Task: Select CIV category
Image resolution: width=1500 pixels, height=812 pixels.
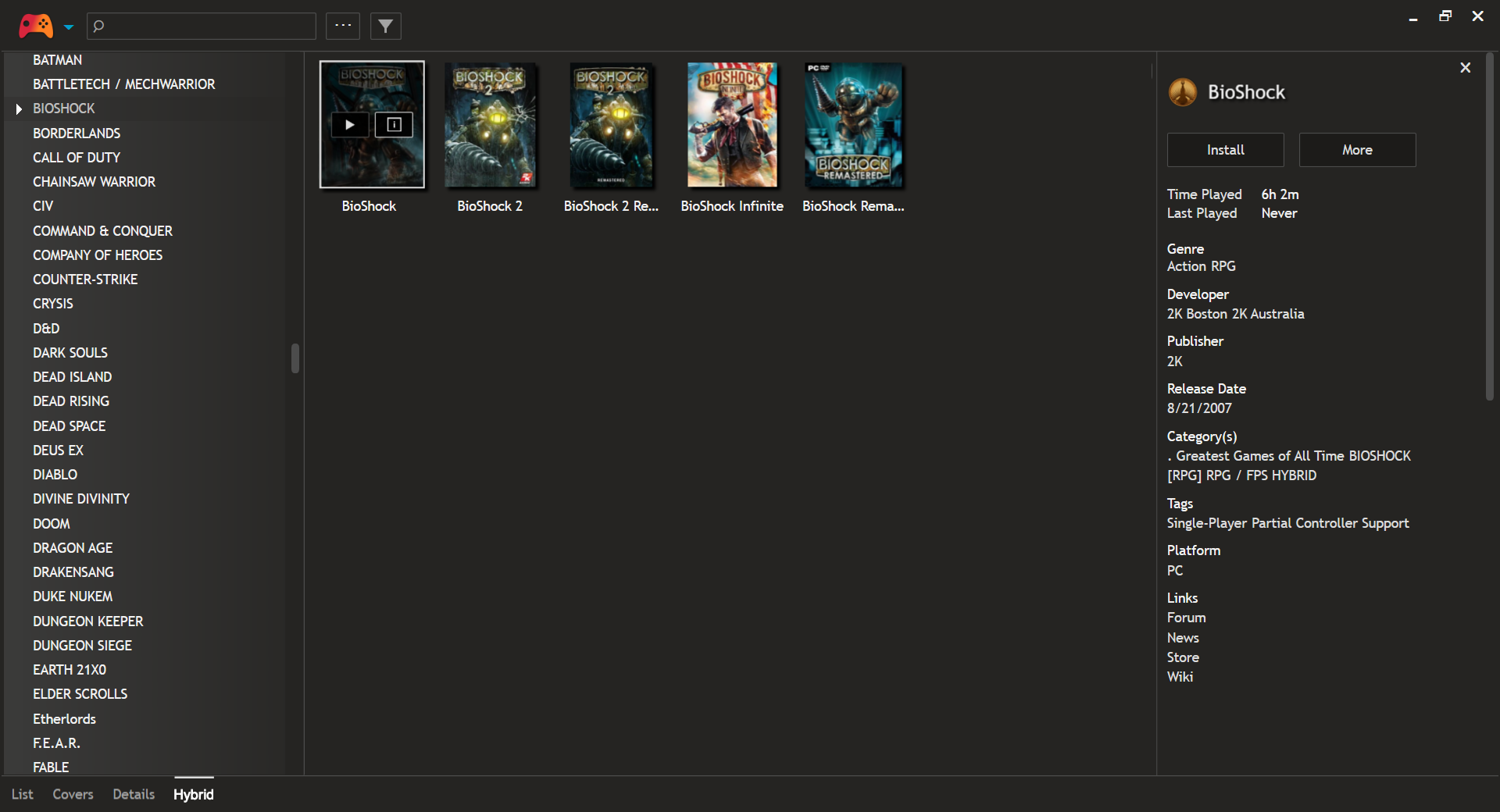Action: click(43, 206)
